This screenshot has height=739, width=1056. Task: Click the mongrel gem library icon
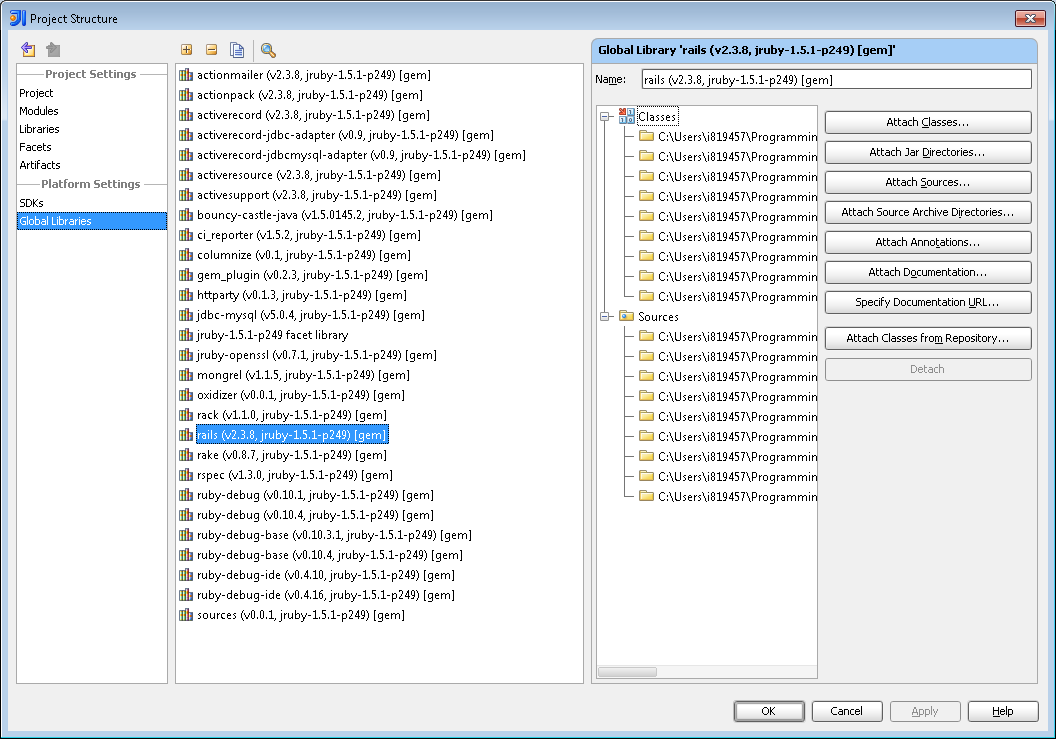coord(186,375)
